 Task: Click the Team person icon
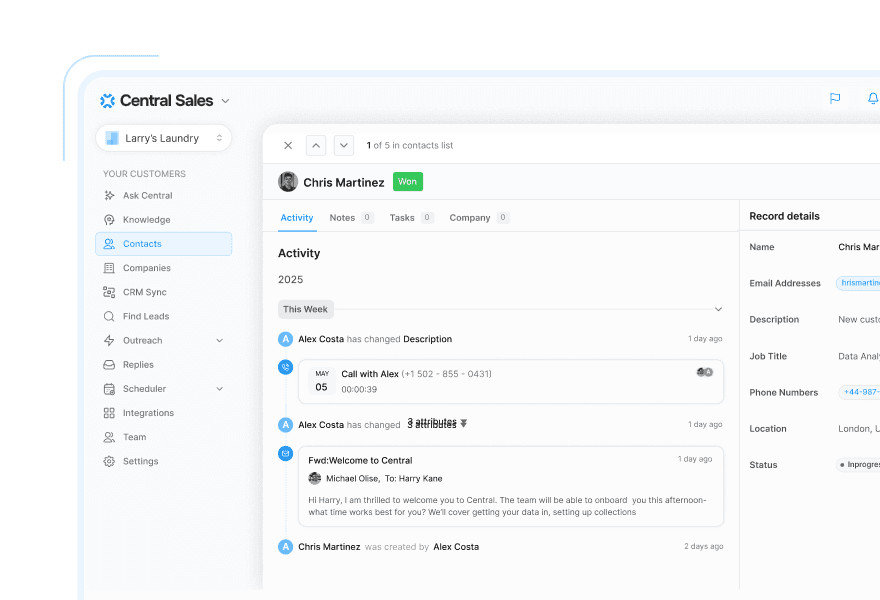pyautogui.click(x=109, y=437)
